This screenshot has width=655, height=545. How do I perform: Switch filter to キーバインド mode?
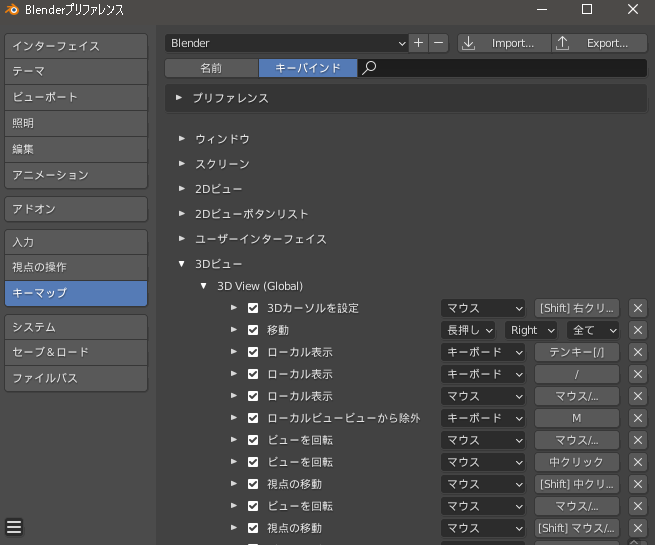click(x=308, y=68)
